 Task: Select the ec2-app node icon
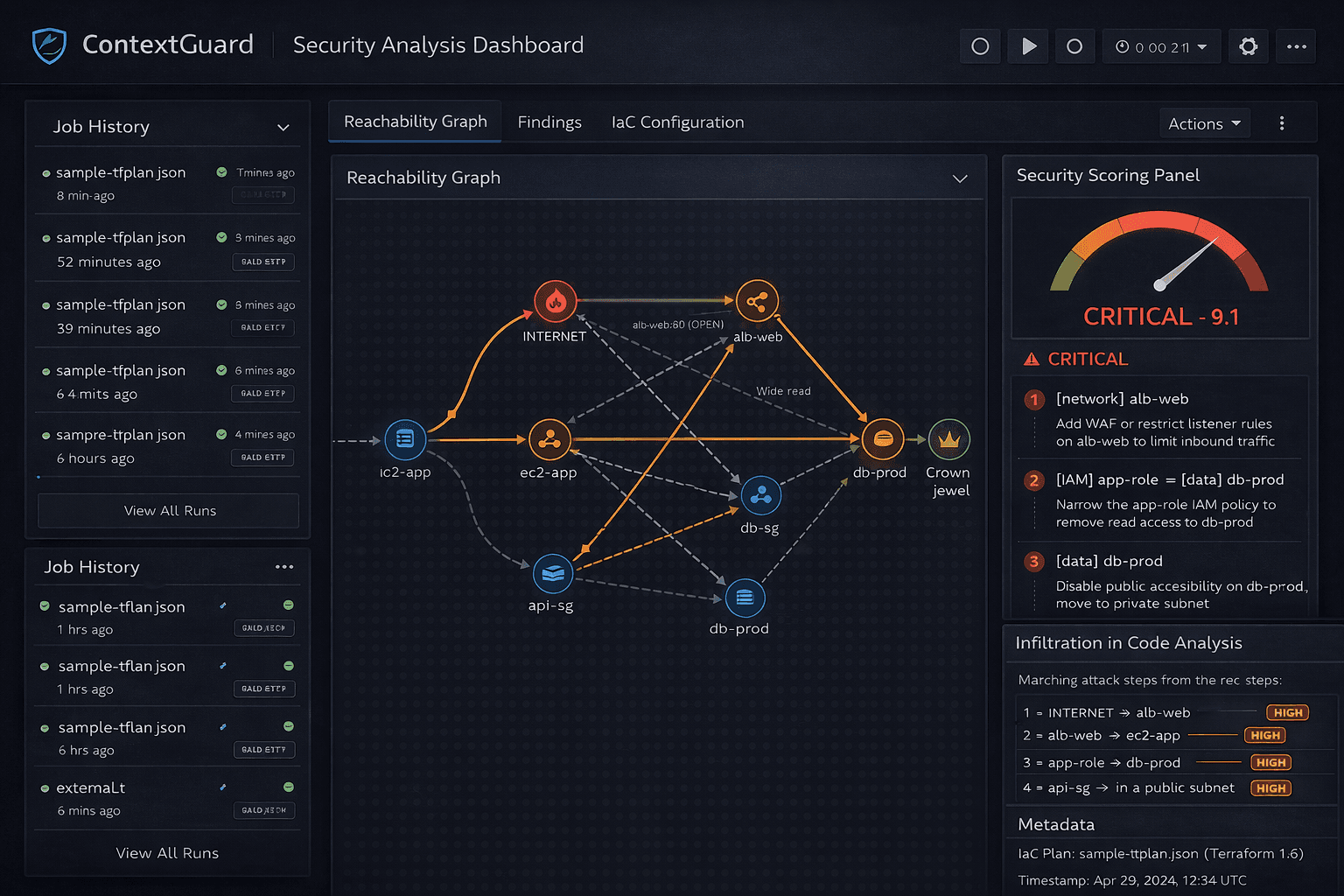coord(549,440)
